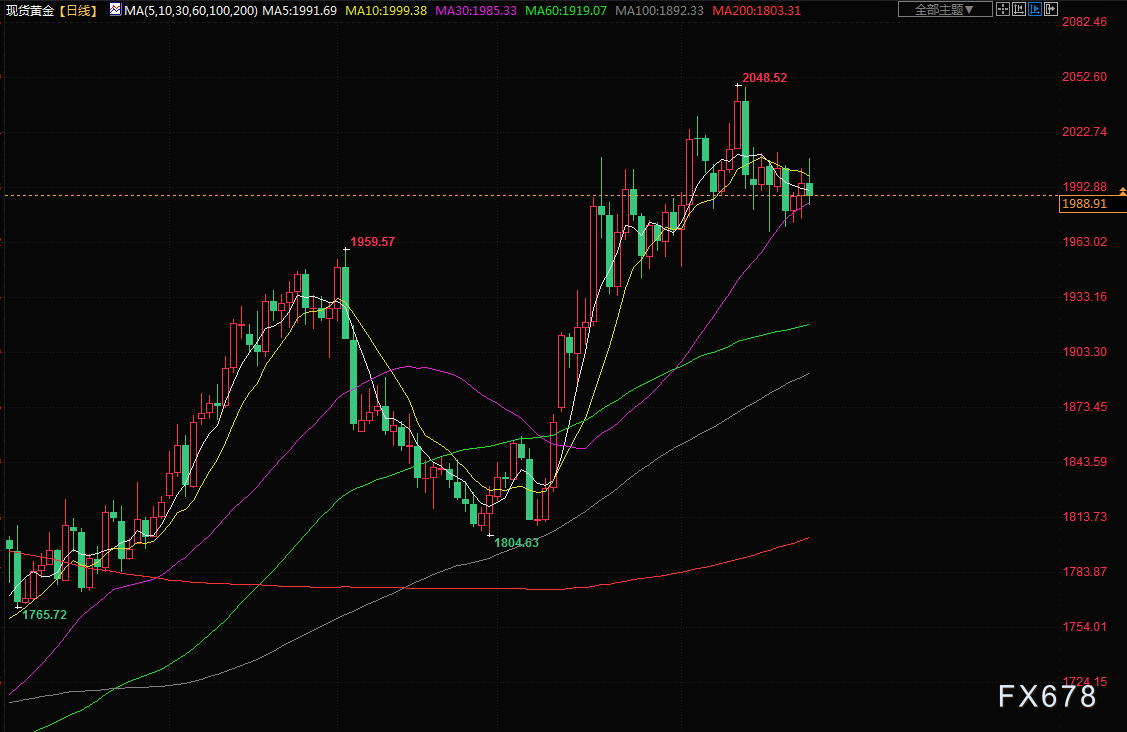The width and height of the screenshot is (1127, 732).
Task: Click the MA indicator icon beside 现货黄金
Action: point(115,9)
